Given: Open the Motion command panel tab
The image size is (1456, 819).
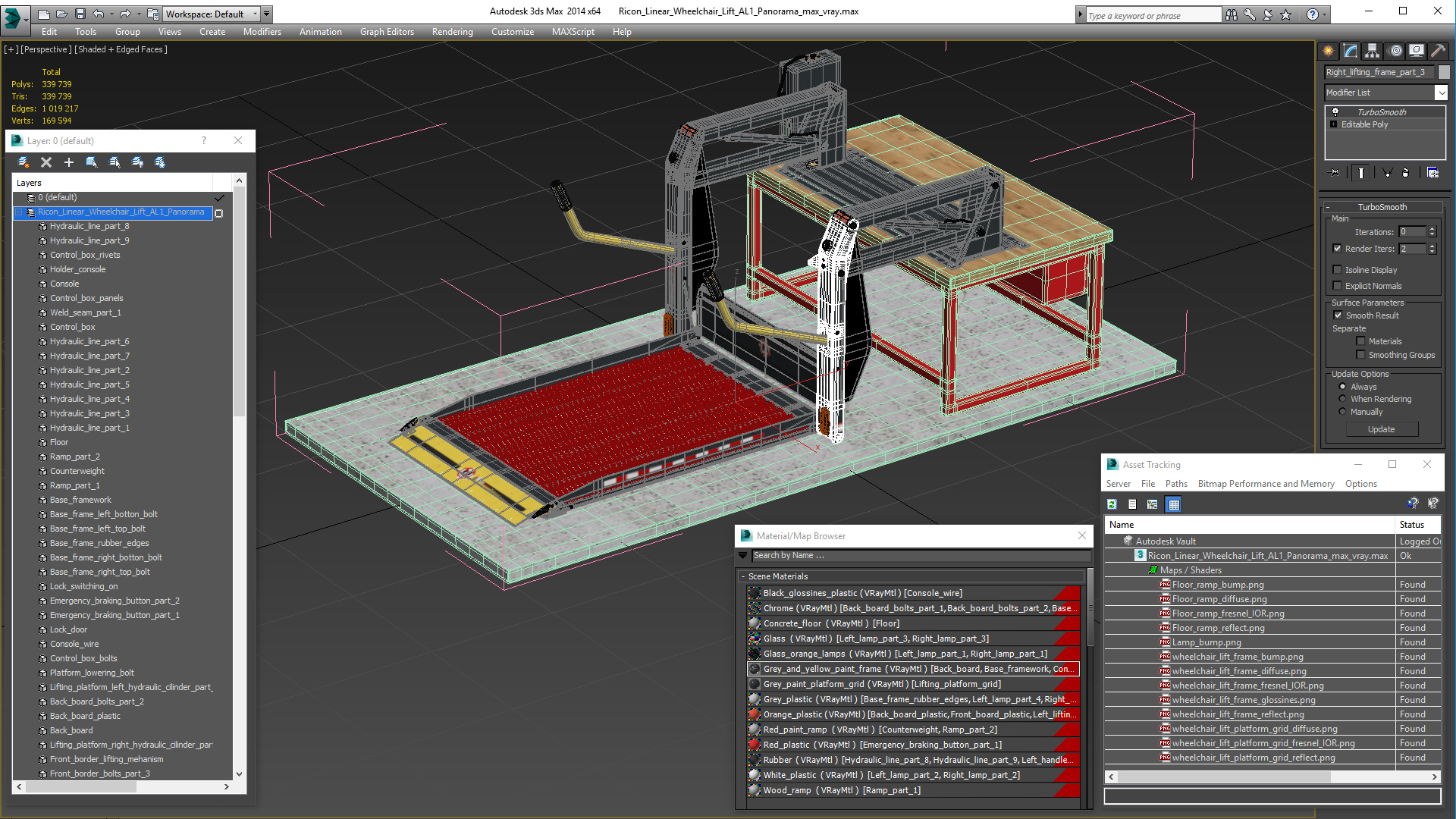Looking at the screenshot, I should [x=1395, y=51].
